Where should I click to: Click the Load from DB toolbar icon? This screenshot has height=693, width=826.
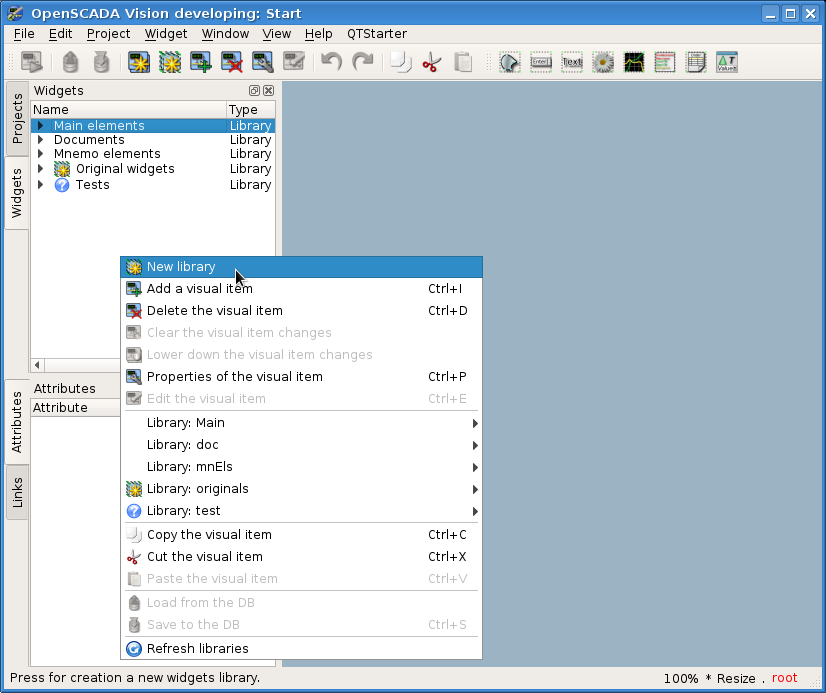70,62
